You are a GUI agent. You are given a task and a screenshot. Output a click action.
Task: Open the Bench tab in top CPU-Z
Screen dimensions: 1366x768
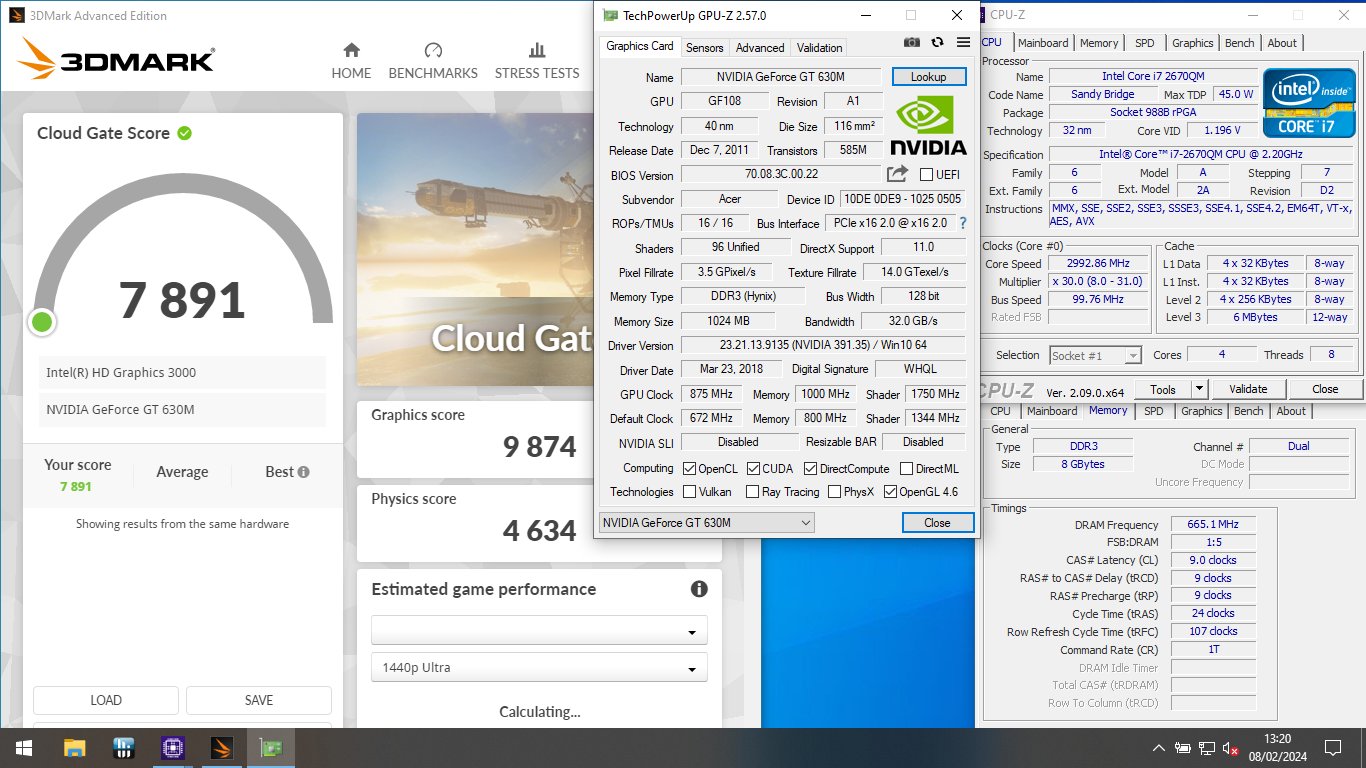click(x=1239, y=43)
